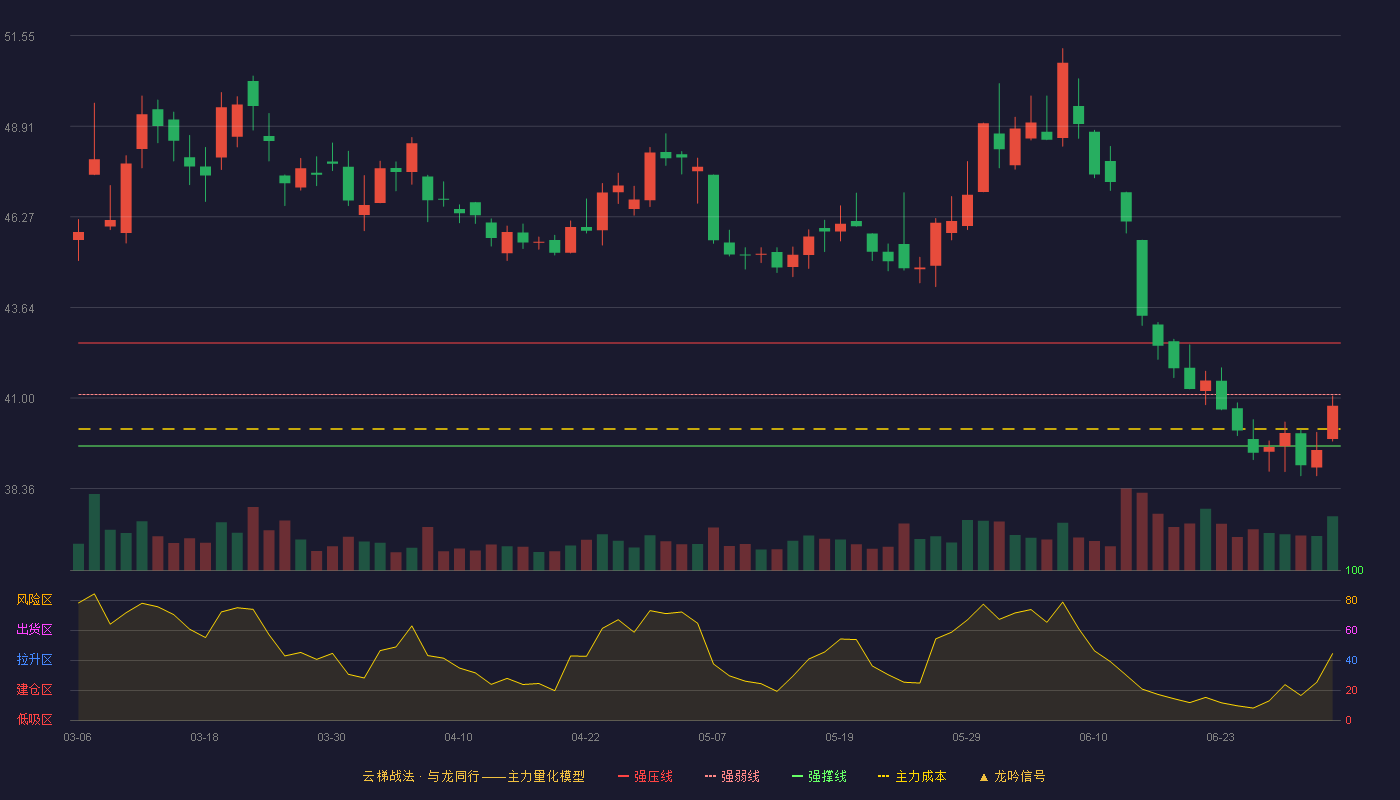Toggle the 强压线 legend entry
Viewport: 1400px width, 800px height.
click(x=645, y=776)
